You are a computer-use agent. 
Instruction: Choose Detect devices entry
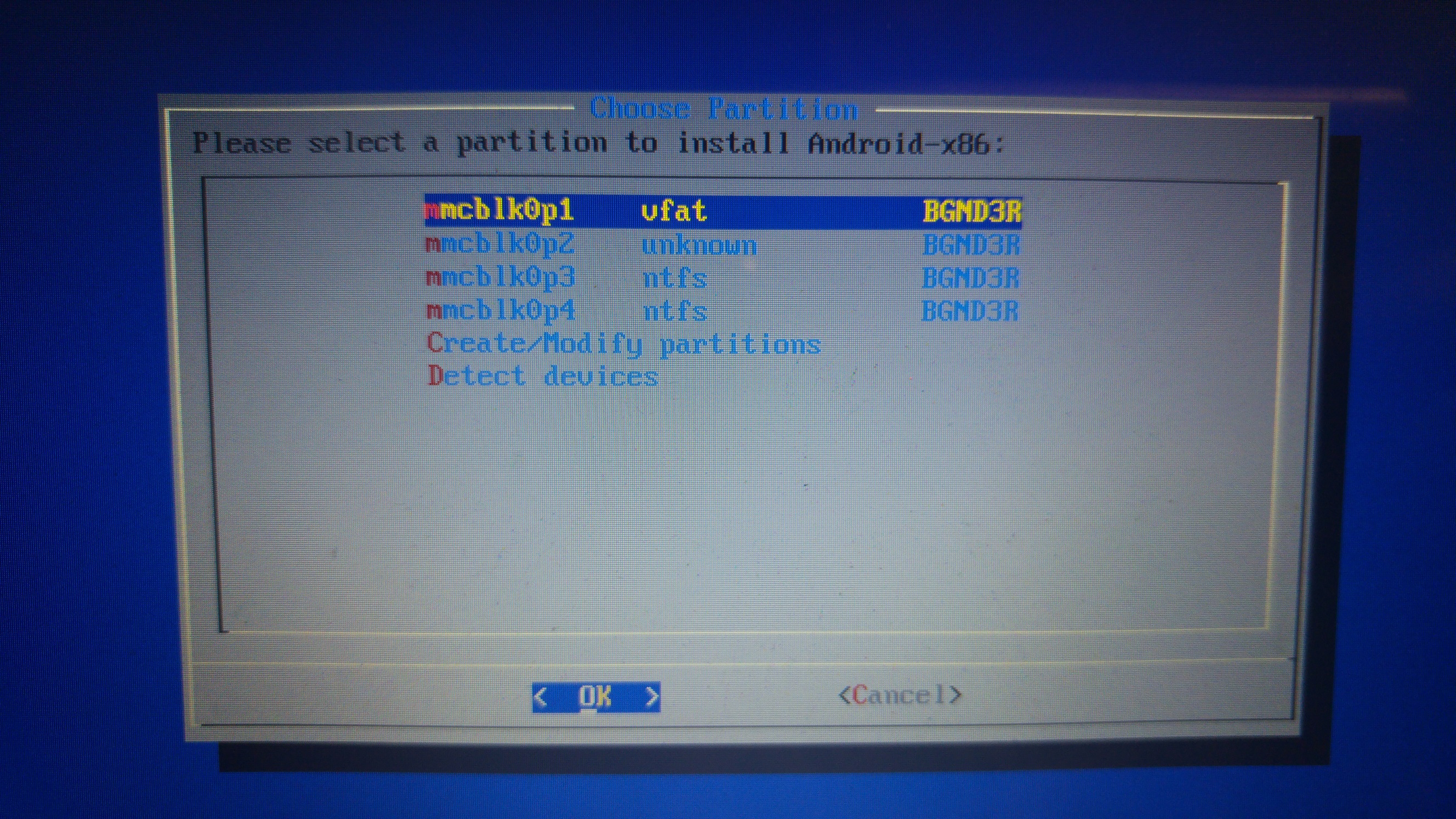[x=543, y=377]
